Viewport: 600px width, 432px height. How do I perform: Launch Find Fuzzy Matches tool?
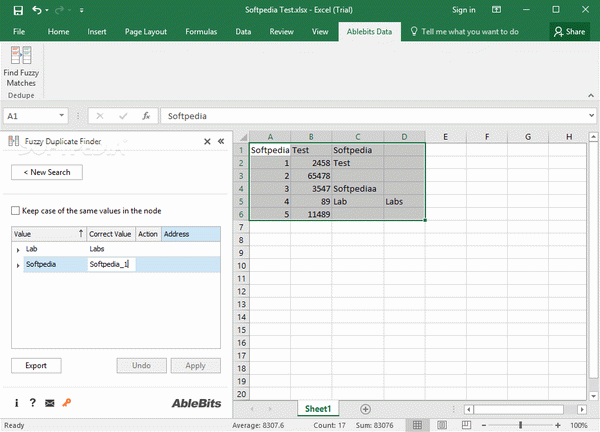21,67
